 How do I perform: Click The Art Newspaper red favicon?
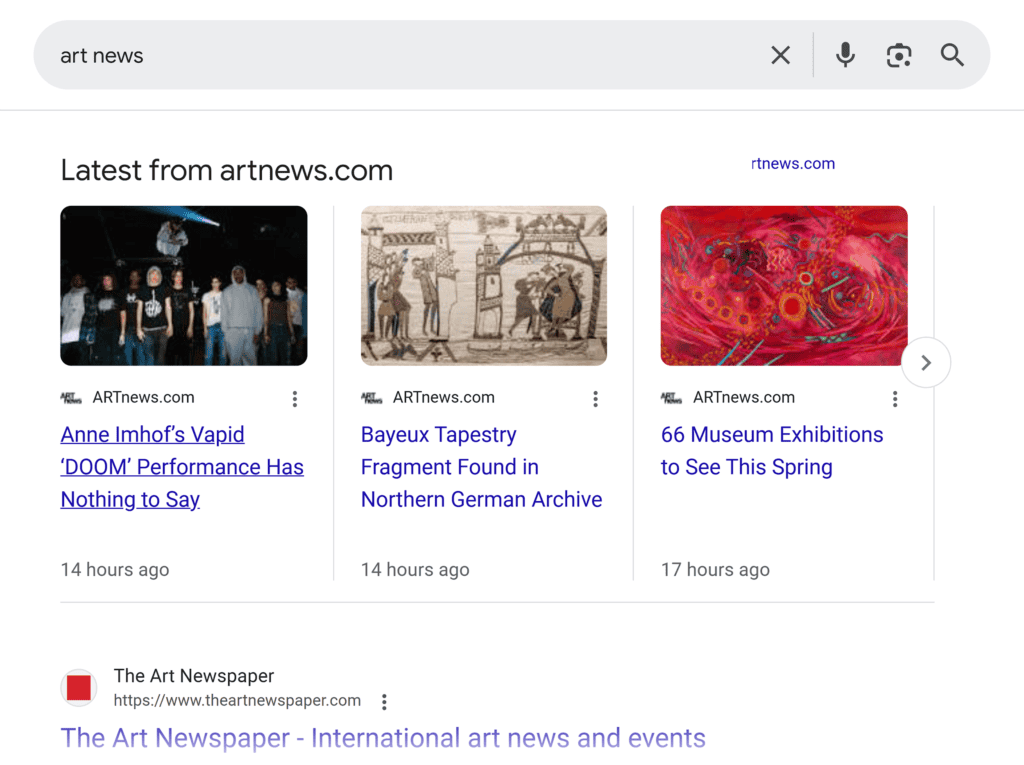[x=79, y=688]
